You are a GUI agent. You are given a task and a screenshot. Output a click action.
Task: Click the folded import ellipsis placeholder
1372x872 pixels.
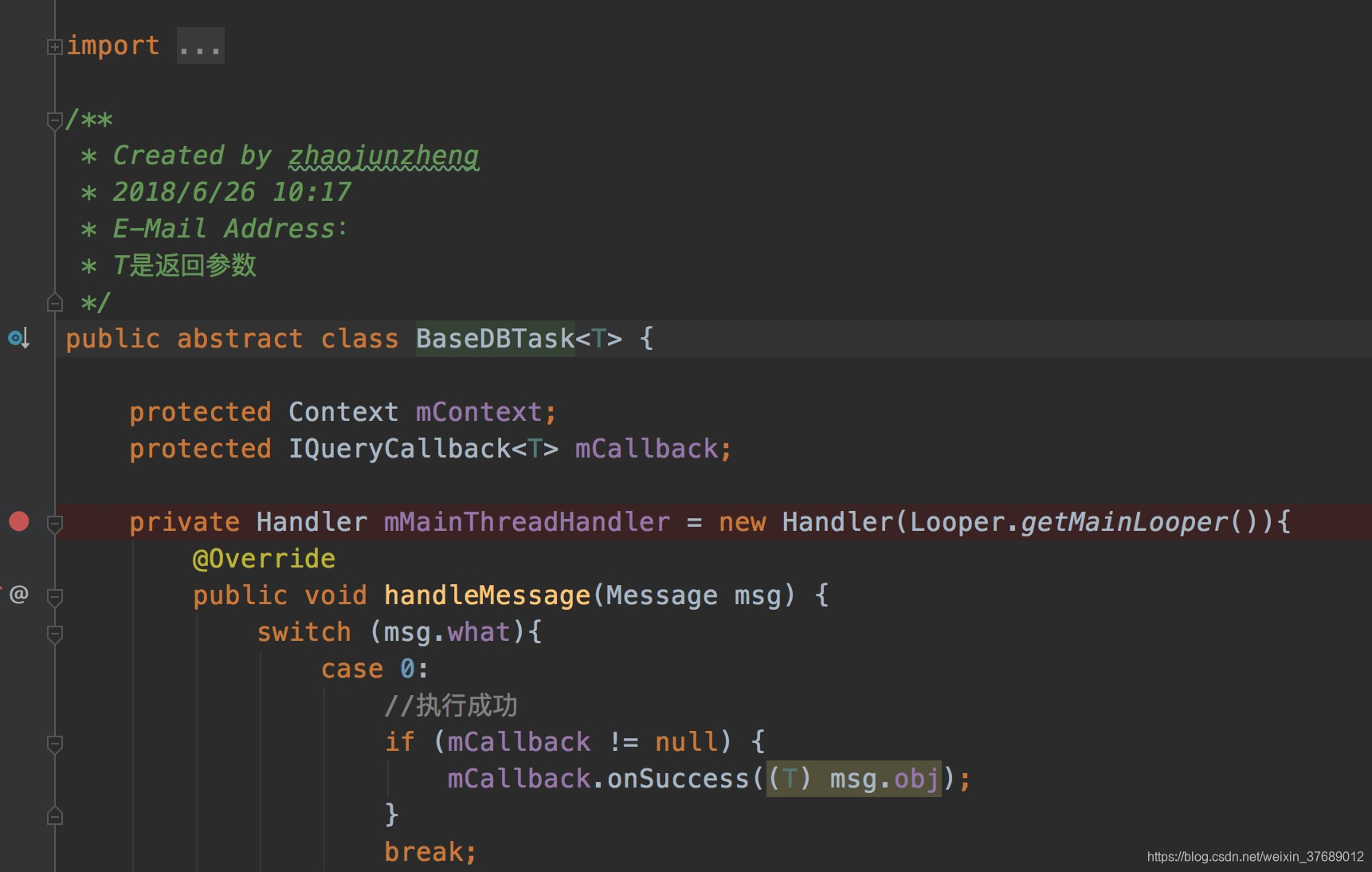(x=200, y=45)
